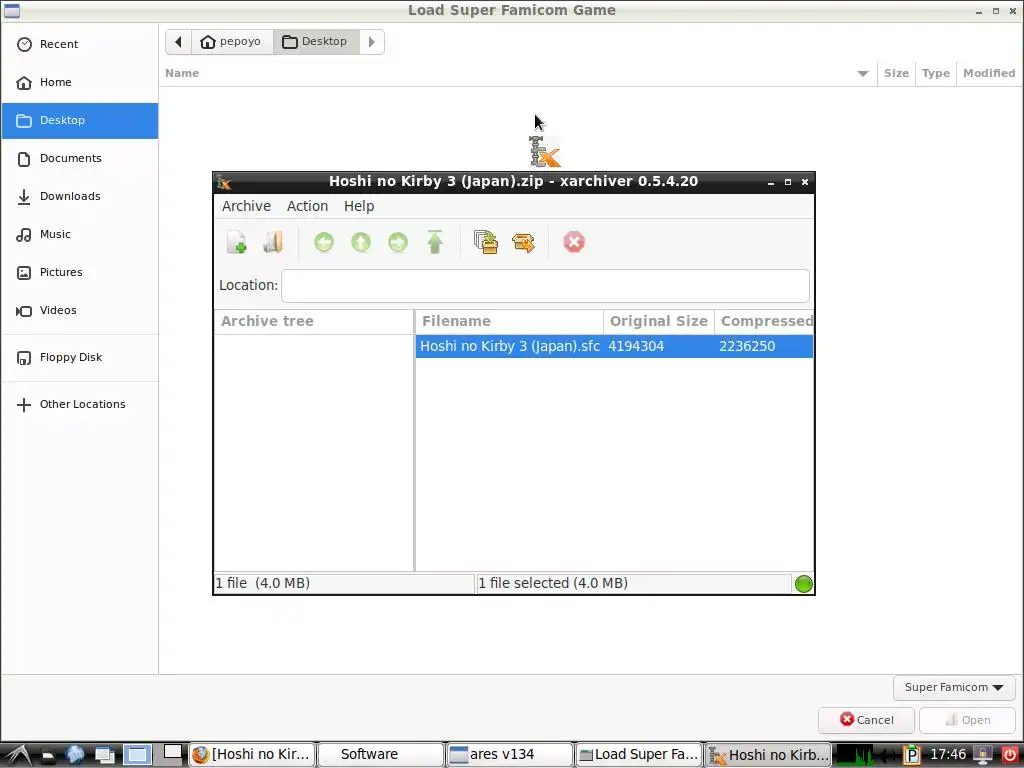Click the Archive tree panel header
This screenshot has height=768, width=1024.
pos(313,321)
